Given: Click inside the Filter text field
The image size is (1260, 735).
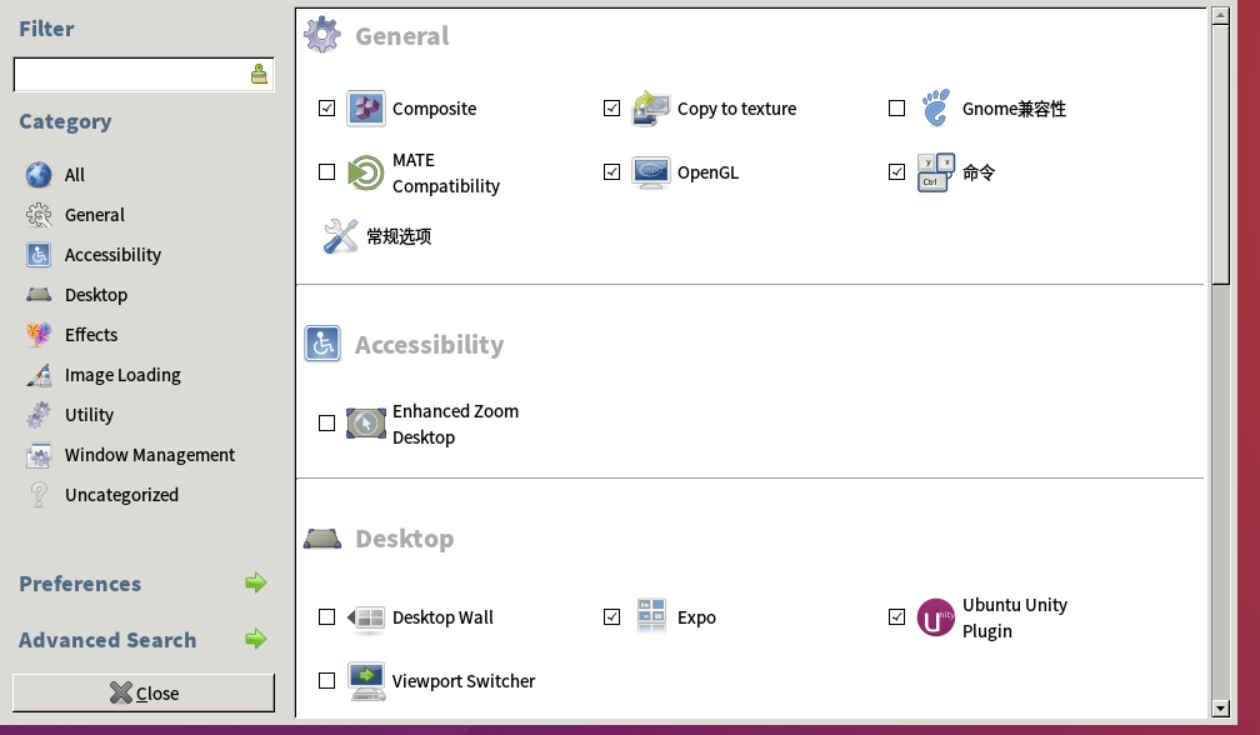Looking at the screenshot, I should pyautogui.click(x=130, y=74).
